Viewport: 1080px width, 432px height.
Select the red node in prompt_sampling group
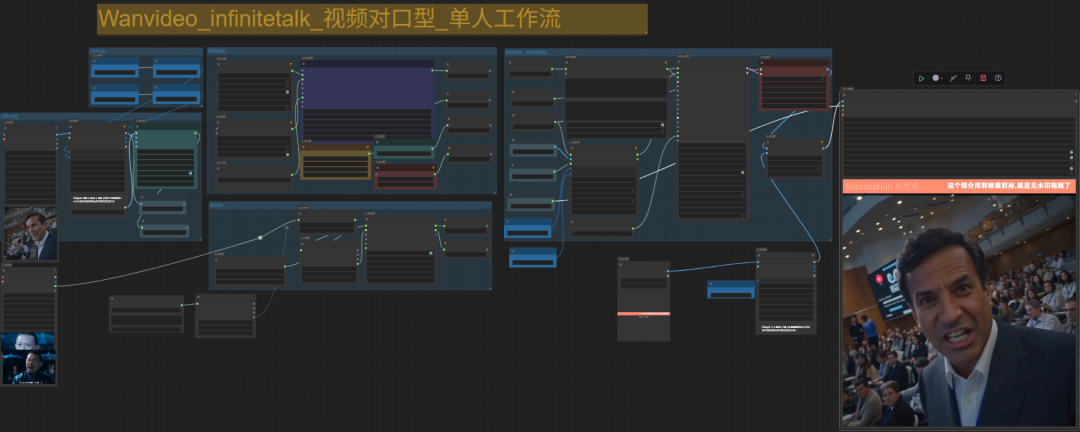794,85
